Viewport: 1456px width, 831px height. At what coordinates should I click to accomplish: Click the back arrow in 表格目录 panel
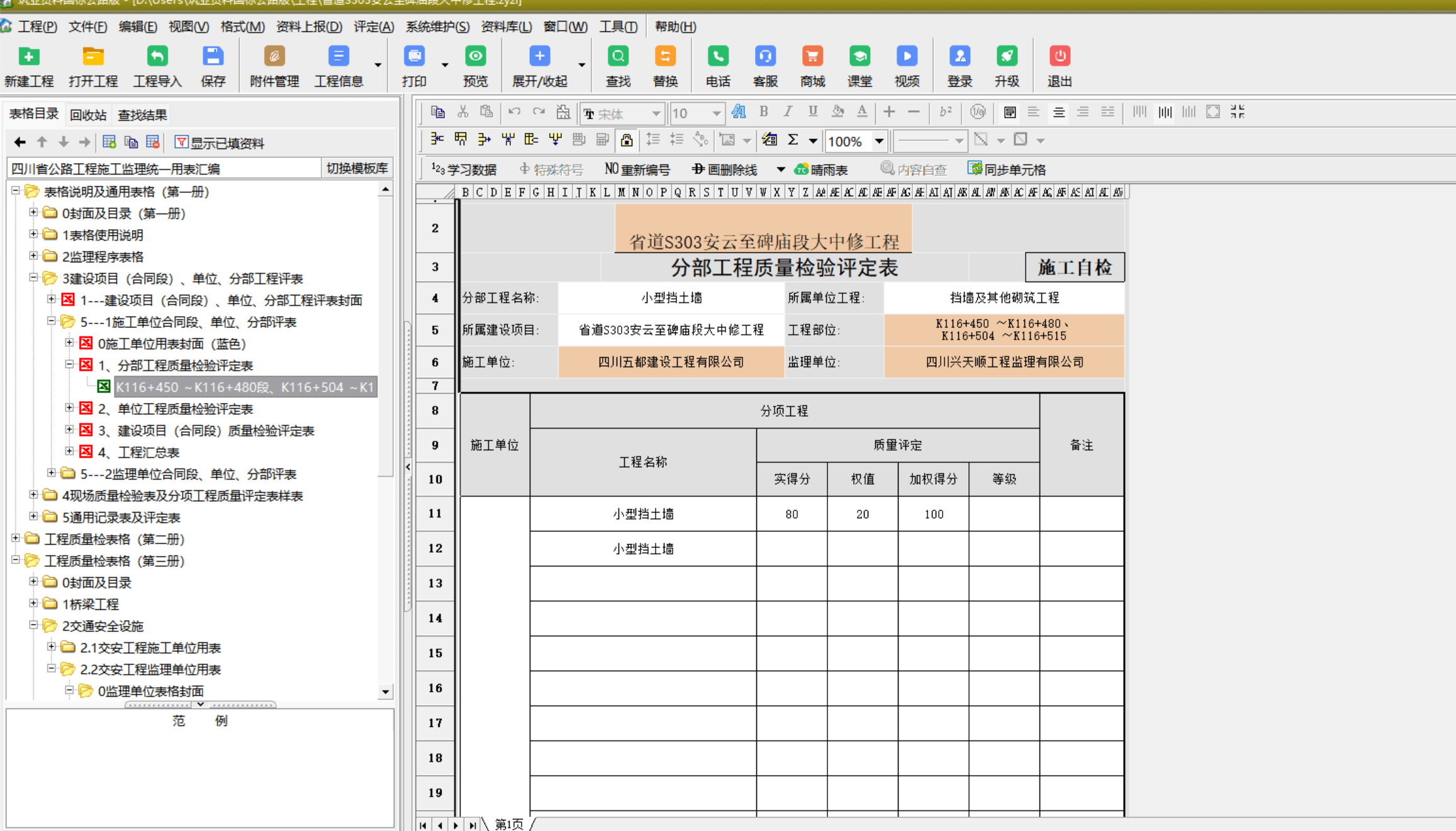[x=20, y=142]
